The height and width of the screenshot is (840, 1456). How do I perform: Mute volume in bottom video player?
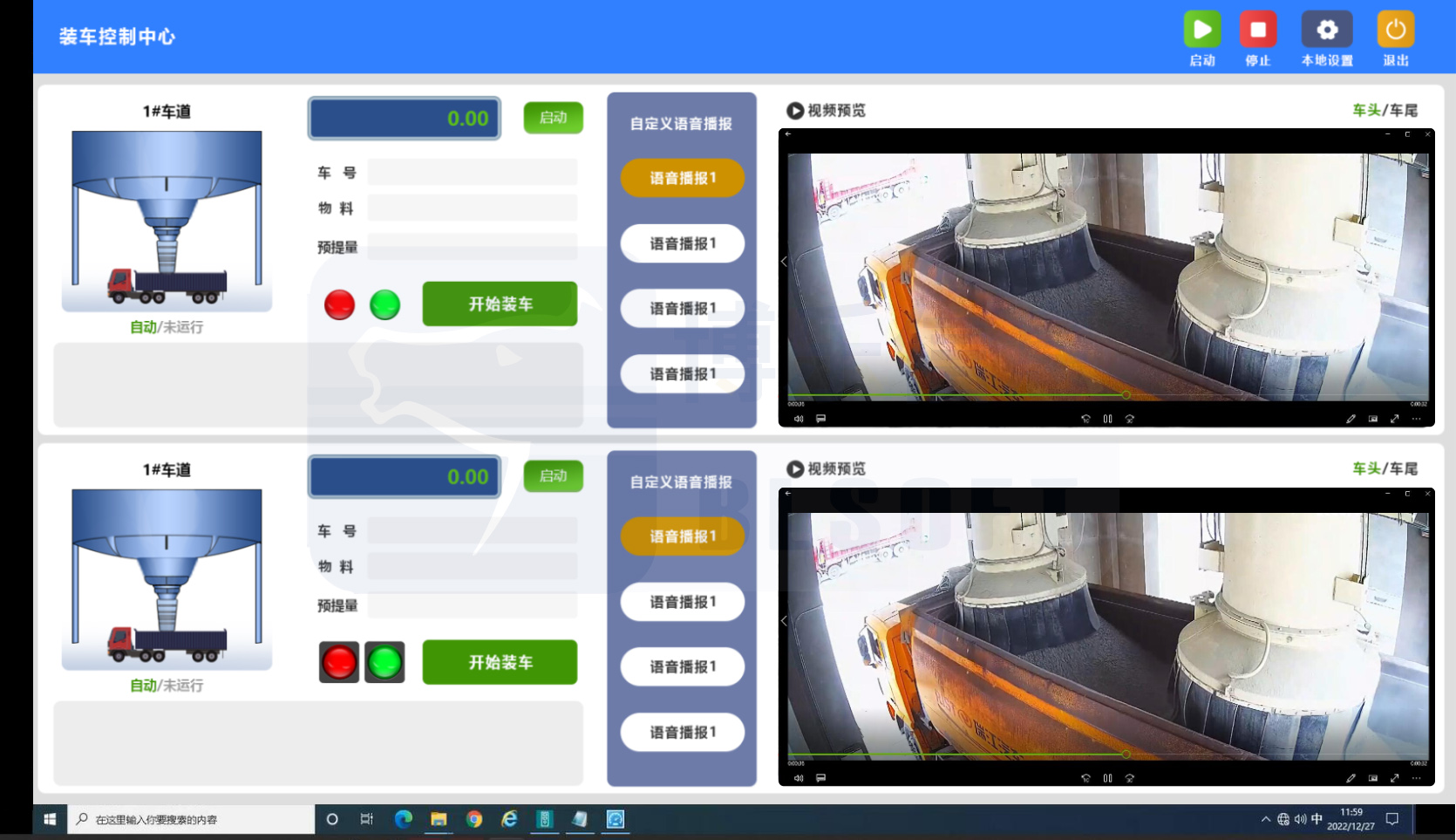pyautogui.click(x=799, y=778)
